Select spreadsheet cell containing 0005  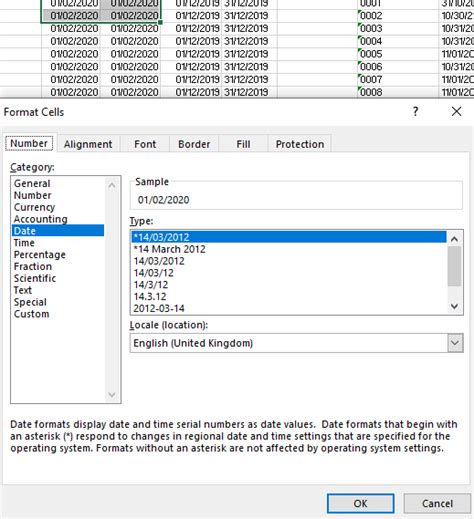(398, 54)
